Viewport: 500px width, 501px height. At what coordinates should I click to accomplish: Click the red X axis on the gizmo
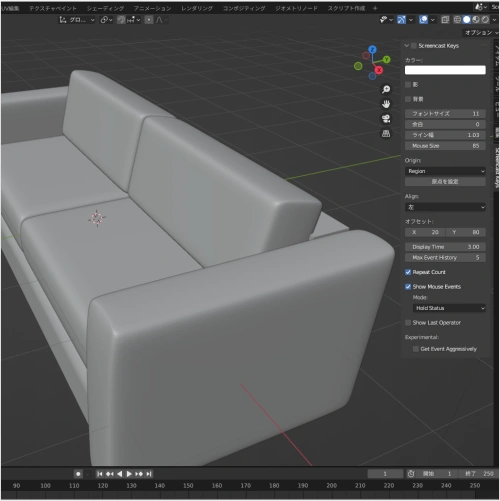pyautogui.click(x=379, y=70)
